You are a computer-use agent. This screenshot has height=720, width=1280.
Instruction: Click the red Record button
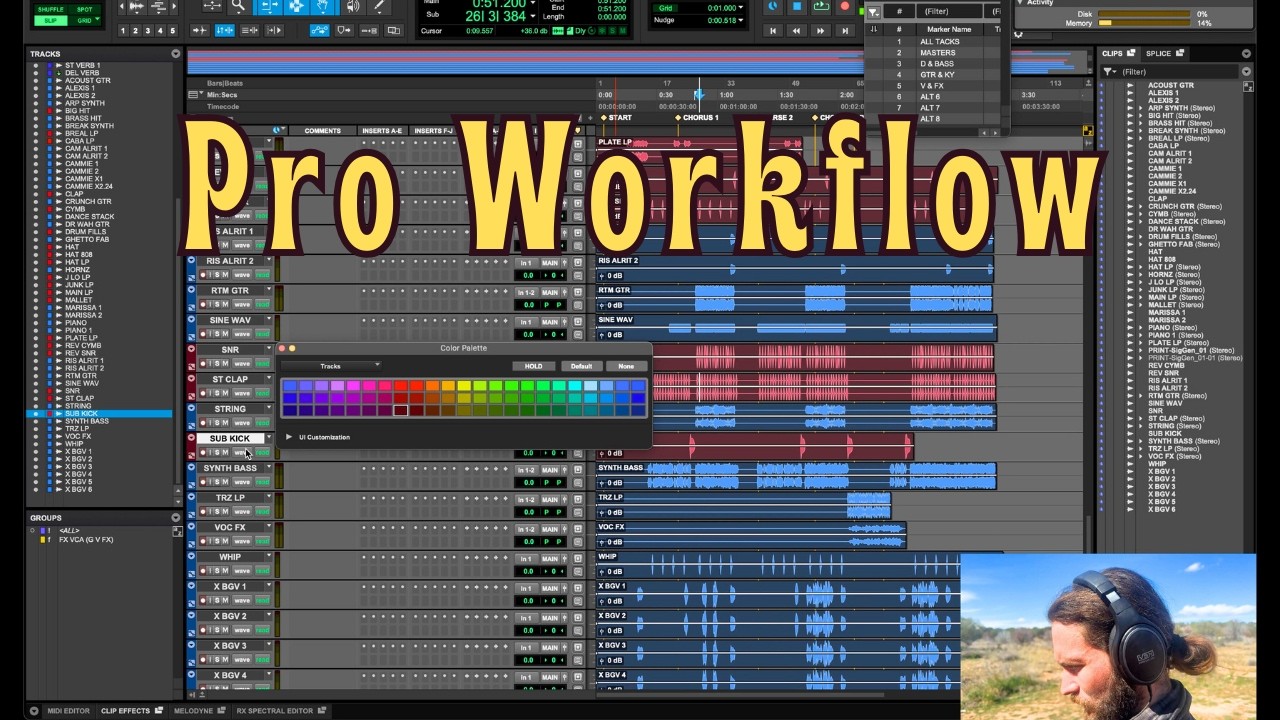click(845, 6)
